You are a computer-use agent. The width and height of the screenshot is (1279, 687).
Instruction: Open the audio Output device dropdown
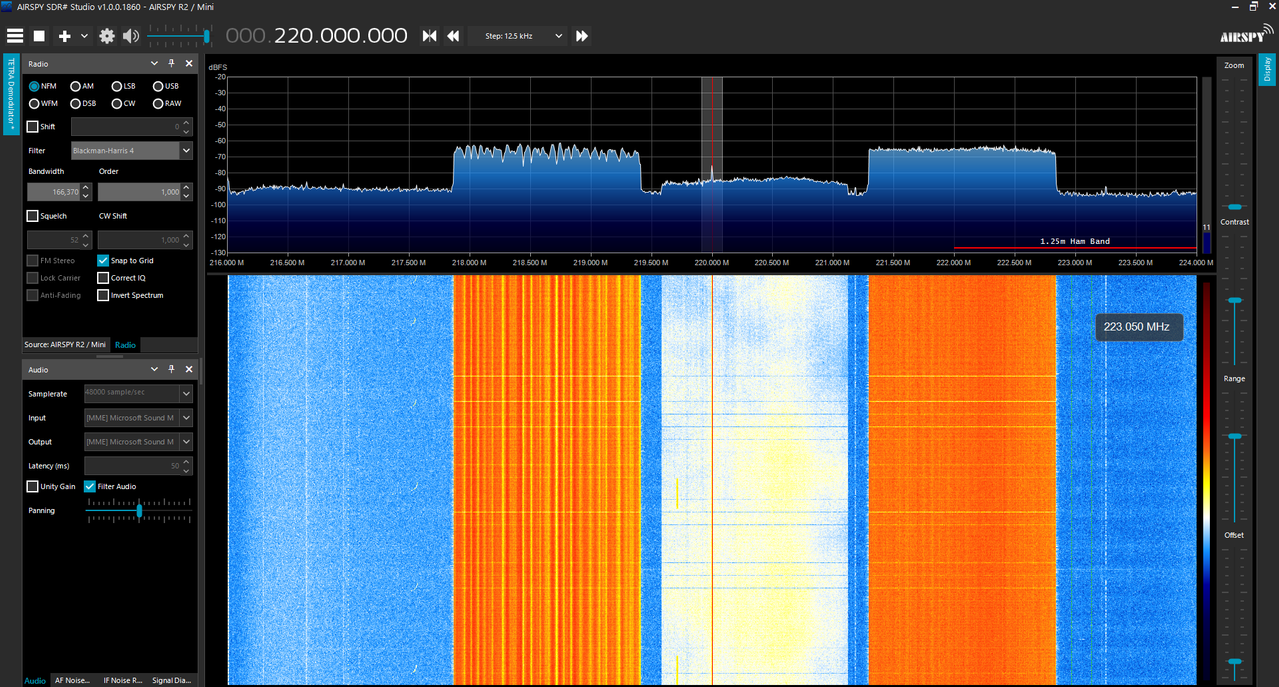(138, 442)
